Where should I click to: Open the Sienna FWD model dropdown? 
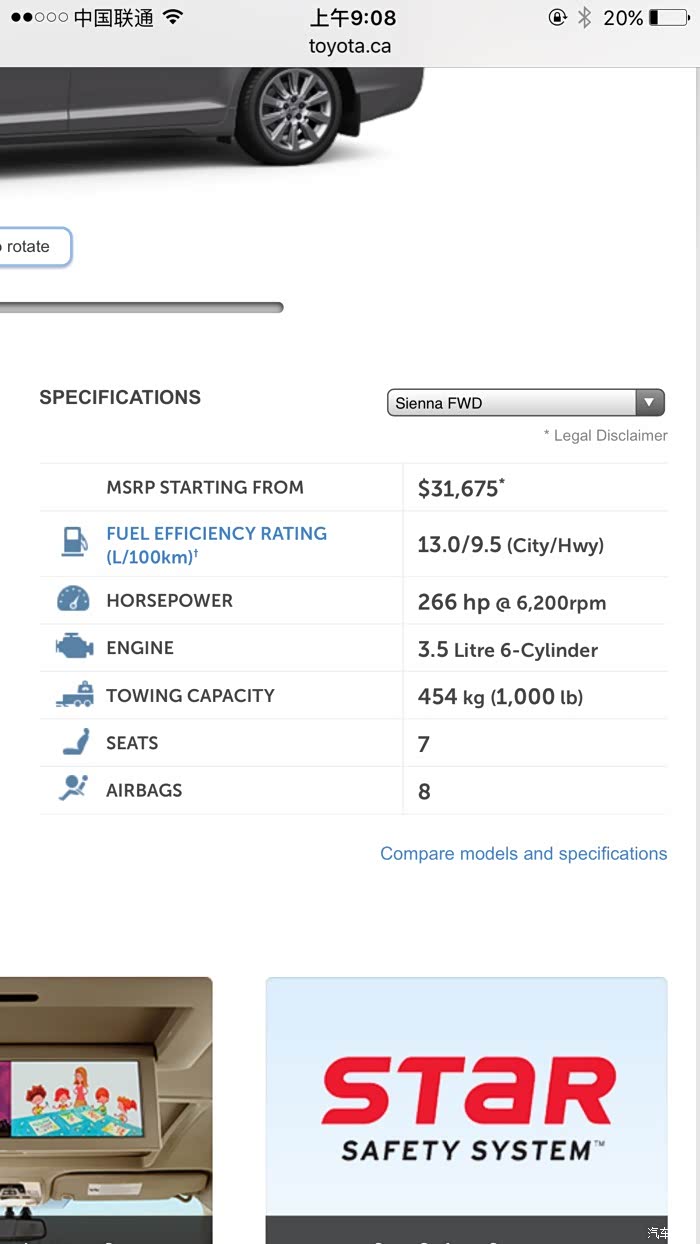coord(512,403)
